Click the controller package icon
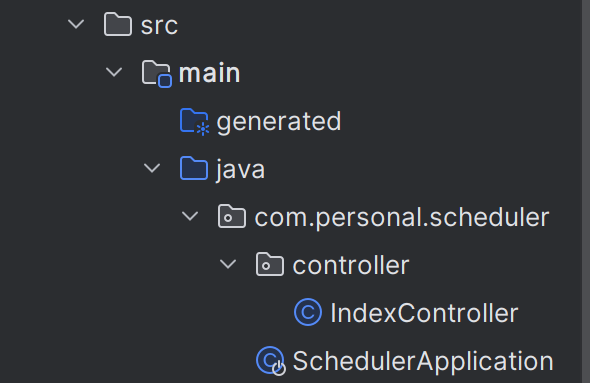 pos(270,264)
